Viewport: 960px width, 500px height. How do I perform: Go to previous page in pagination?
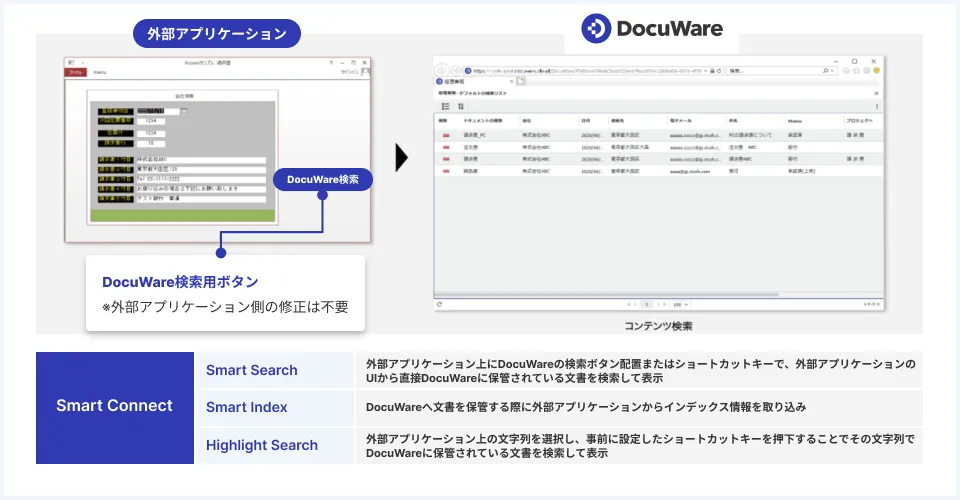(636, 304)
